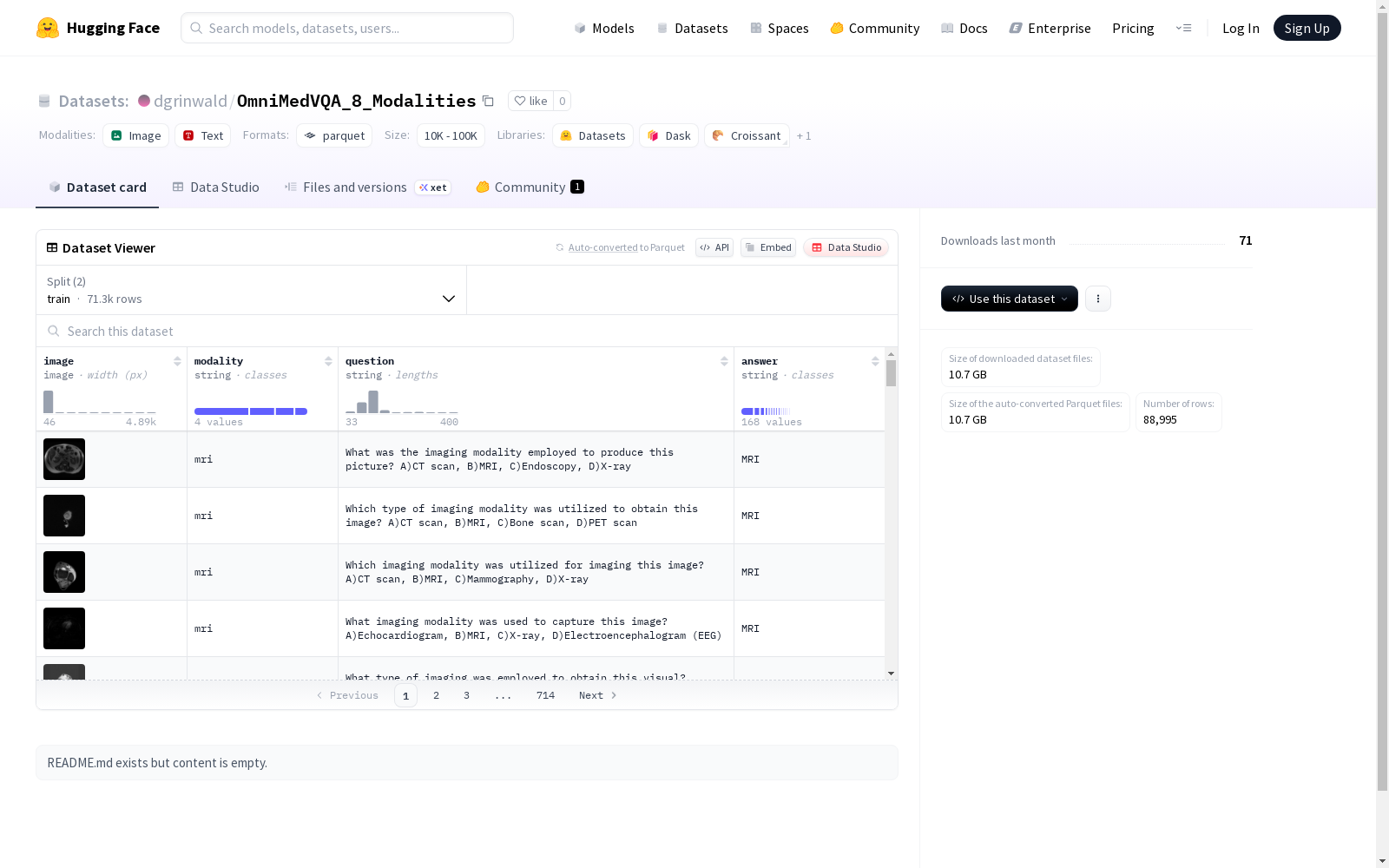This screenshot has height=868, width=1389.
Task: Click the Dask library tag
Action: click(669, 135)
